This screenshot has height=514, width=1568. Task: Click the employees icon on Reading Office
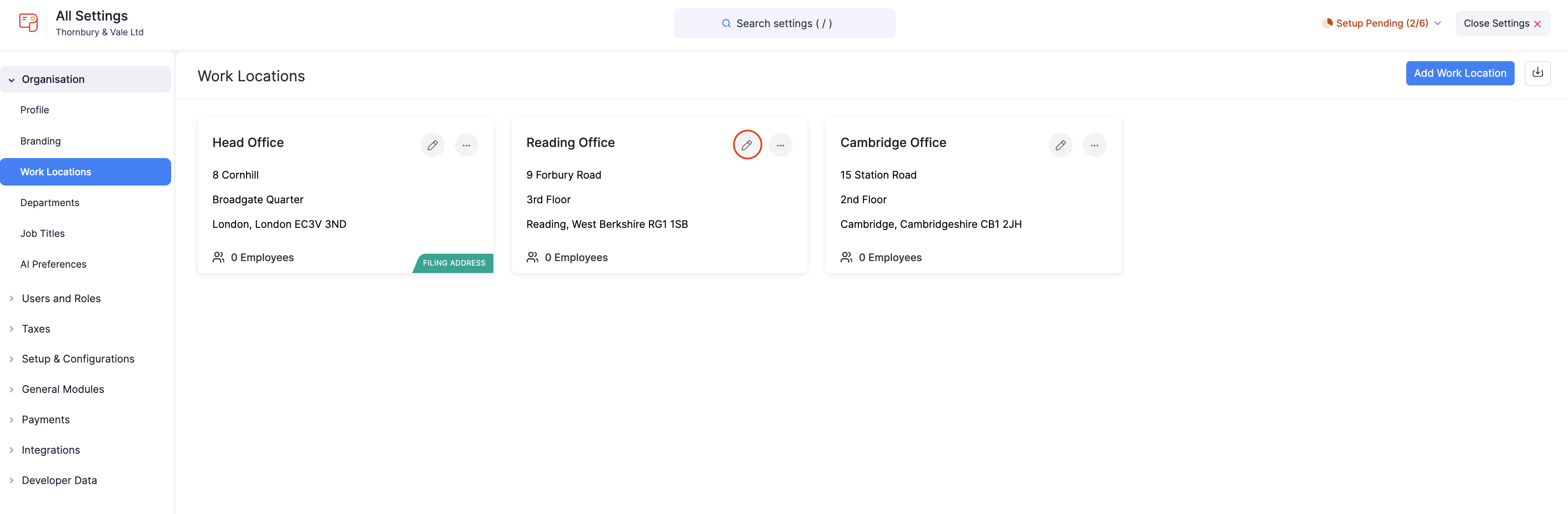(x=532, y=257)
